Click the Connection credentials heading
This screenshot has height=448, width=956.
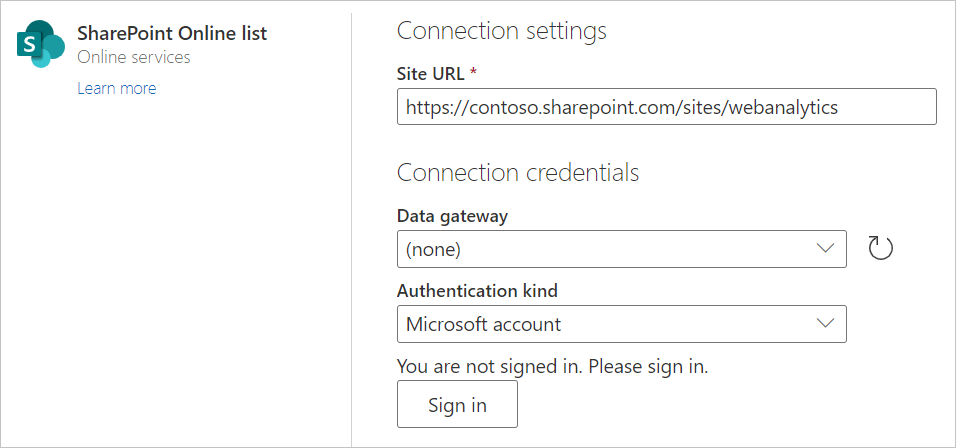[517, 173]
